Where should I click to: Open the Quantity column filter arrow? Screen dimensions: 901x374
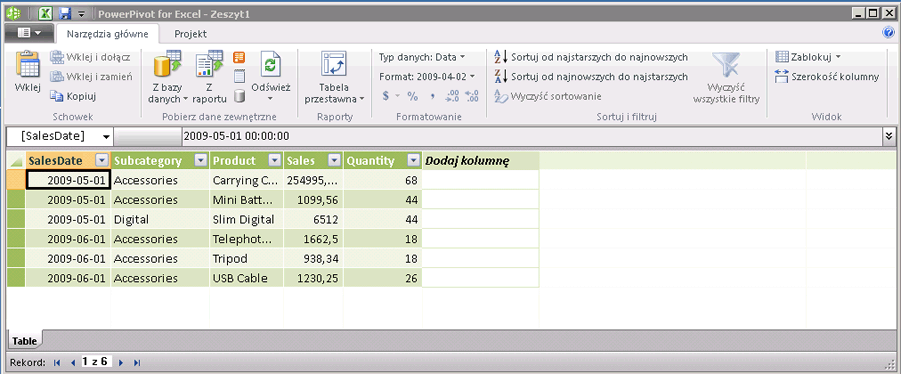coord(413,161)
